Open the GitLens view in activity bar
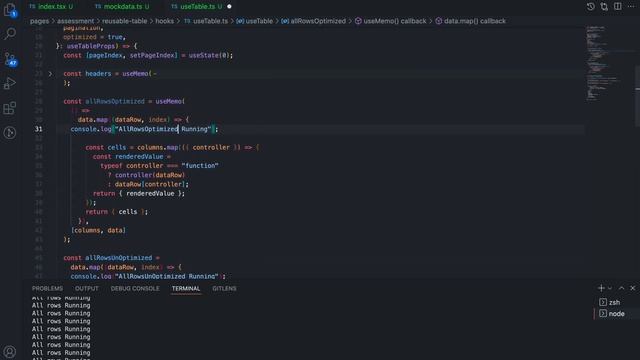 [x=10, y=133]
